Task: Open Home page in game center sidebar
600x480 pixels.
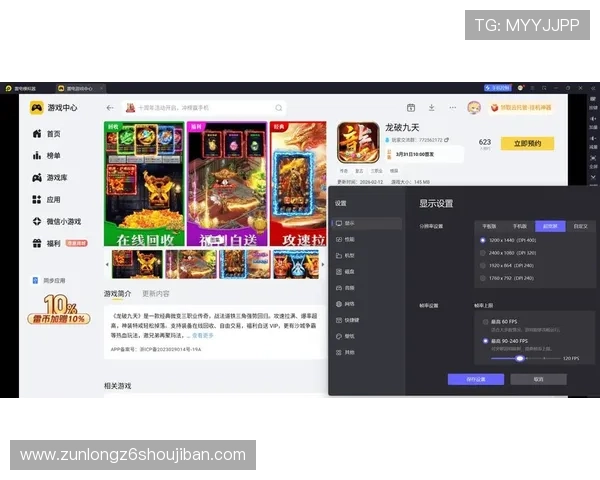Action: coord(47,134)
